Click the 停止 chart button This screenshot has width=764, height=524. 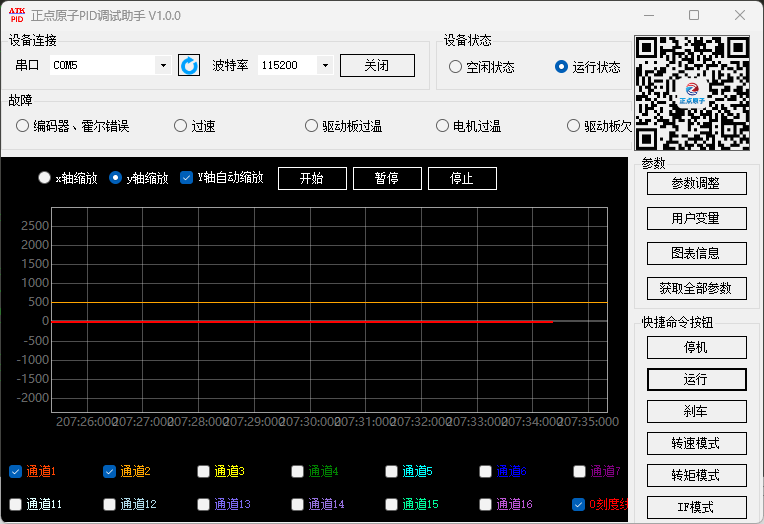[462, 178]
